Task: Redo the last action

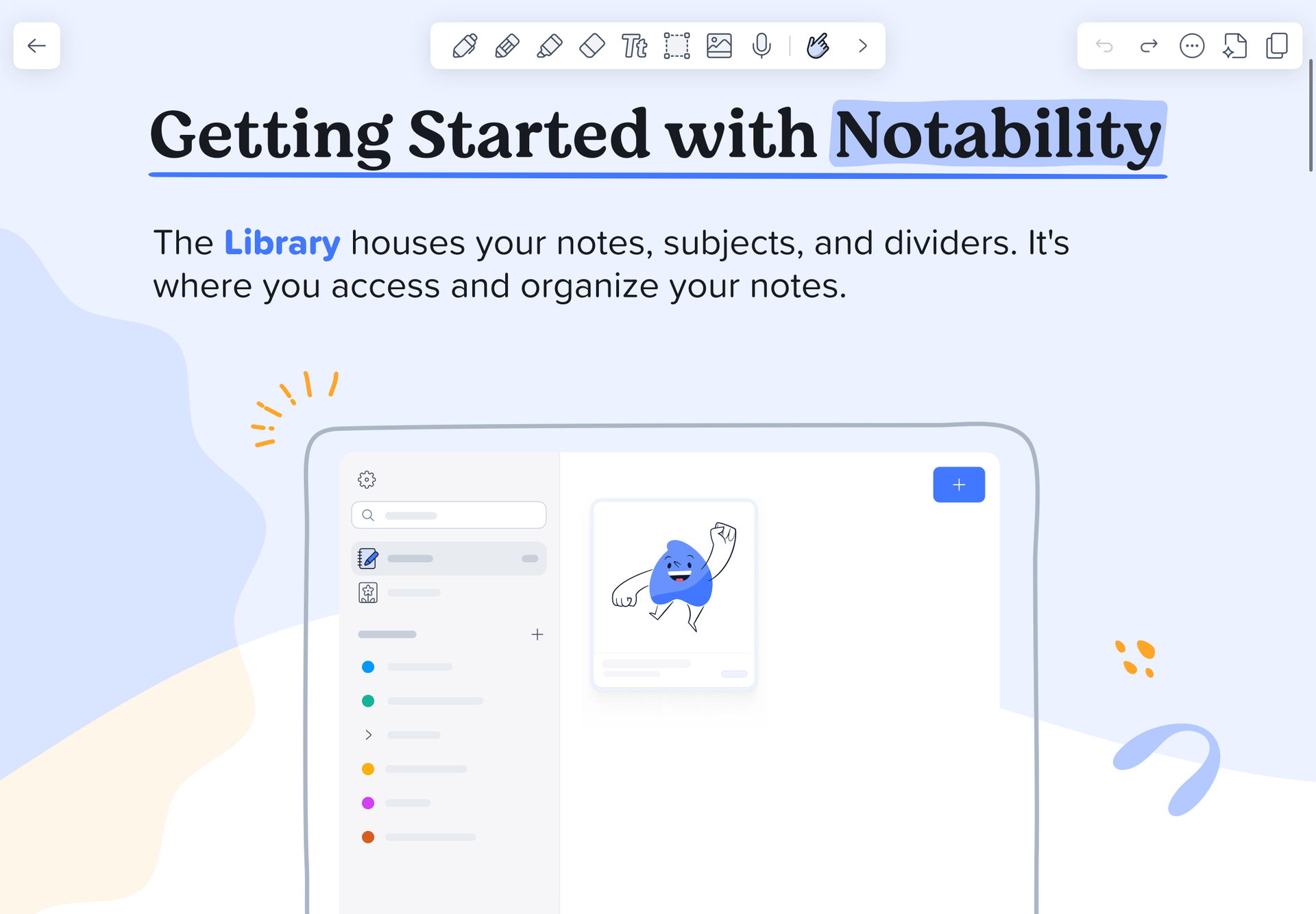Action: click(x=1149, y=46)
